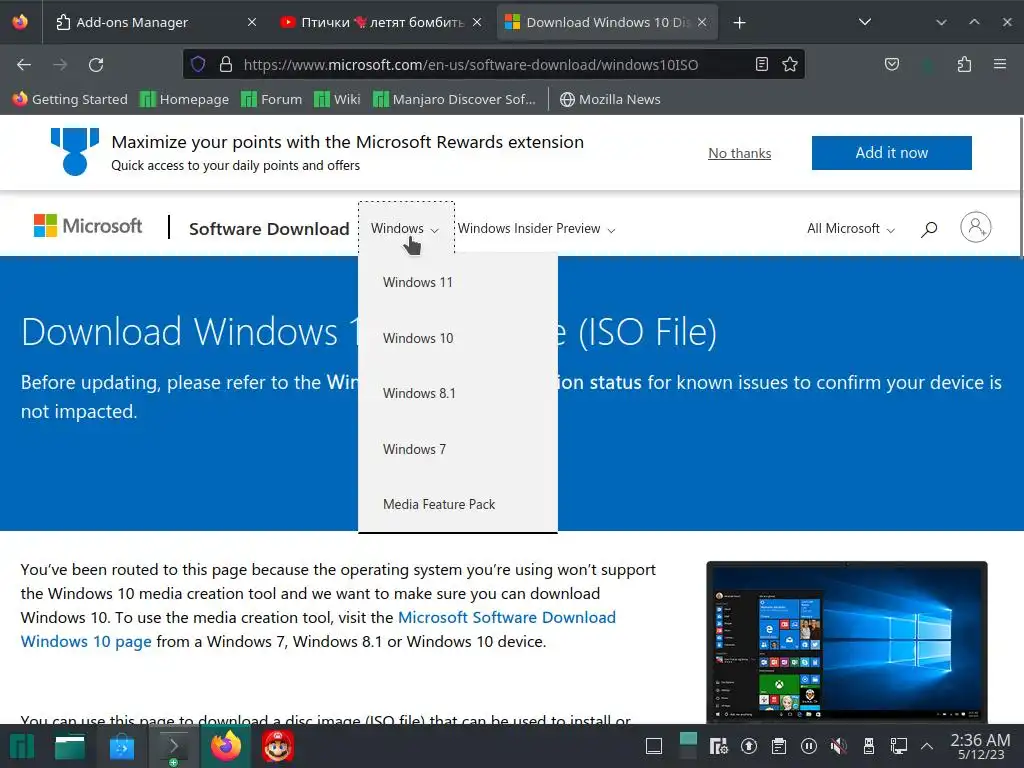Screen dimensions: 1024x768
Task: Open the virtual desktop pager
Action: (x=688, y=746)
